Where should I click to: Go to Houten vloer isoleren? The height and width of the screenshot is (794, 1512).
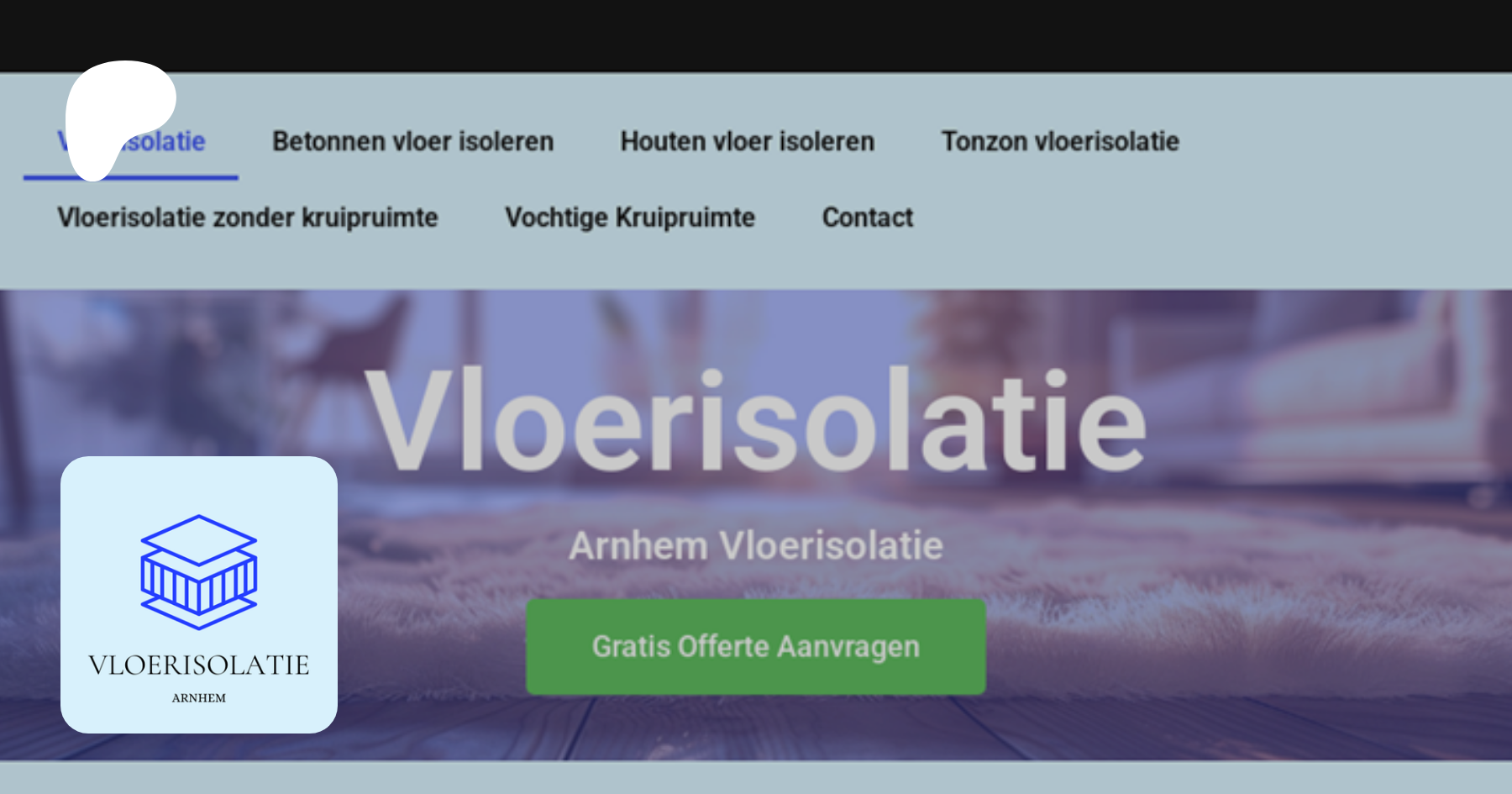pos(747,142)
